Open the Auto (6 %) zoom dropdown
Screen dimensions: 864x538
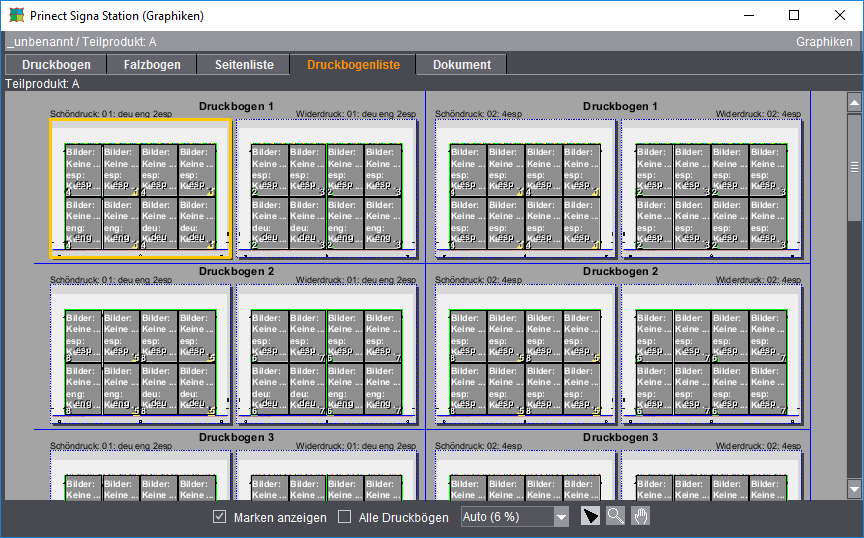(x=561, y=517)
